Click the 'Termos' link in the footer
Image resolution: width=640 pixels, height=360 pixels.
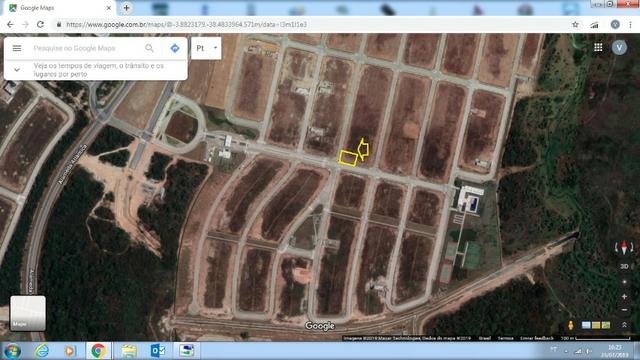click(505, 338)
